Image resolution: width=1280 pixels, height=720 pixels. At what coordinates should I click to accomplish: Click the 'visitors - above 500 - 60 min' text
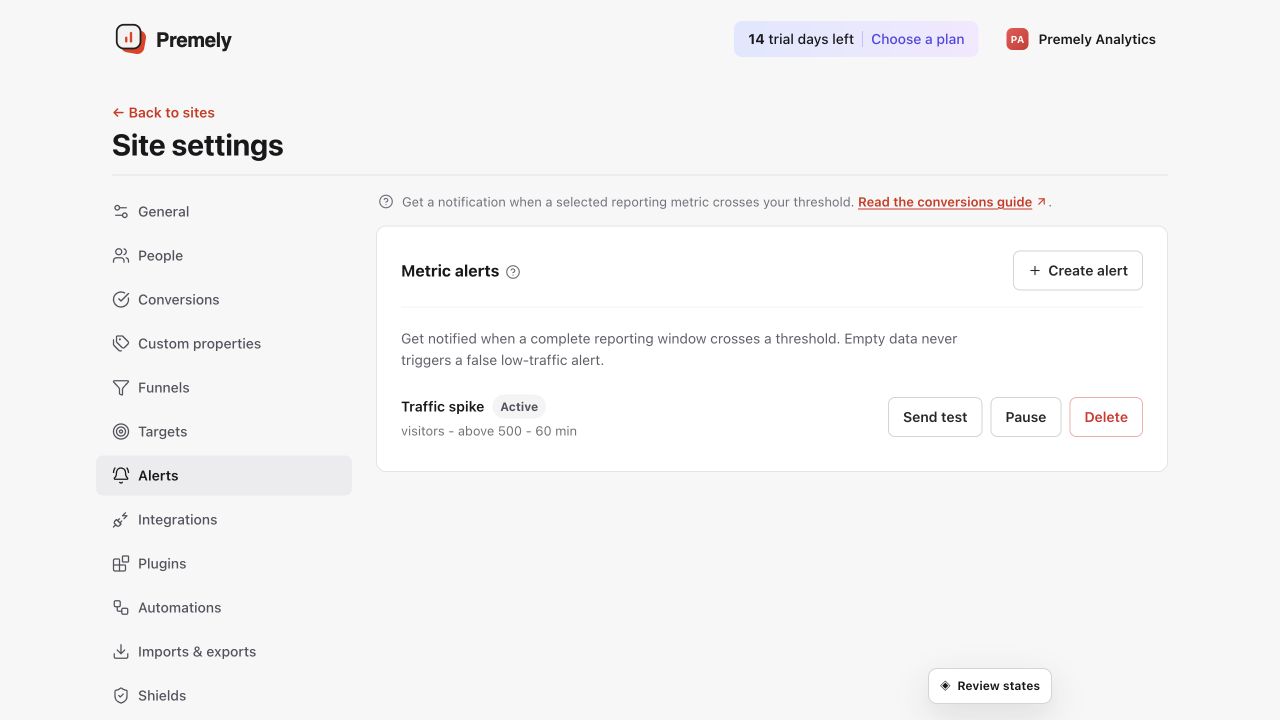(489, 431)
